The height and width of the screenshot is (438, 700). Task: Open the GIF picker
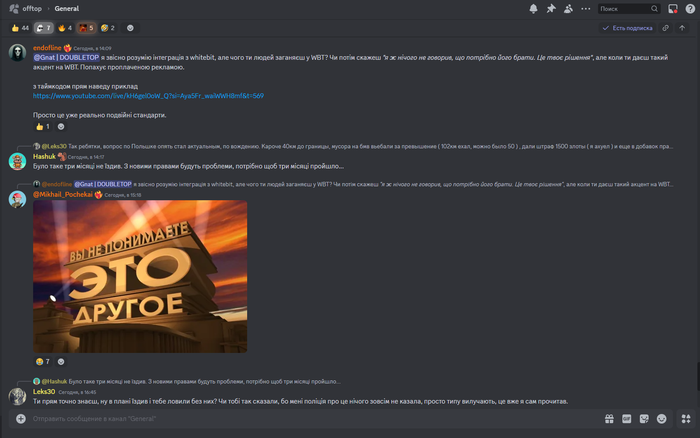pyautogui.click(x=627, y=419)
